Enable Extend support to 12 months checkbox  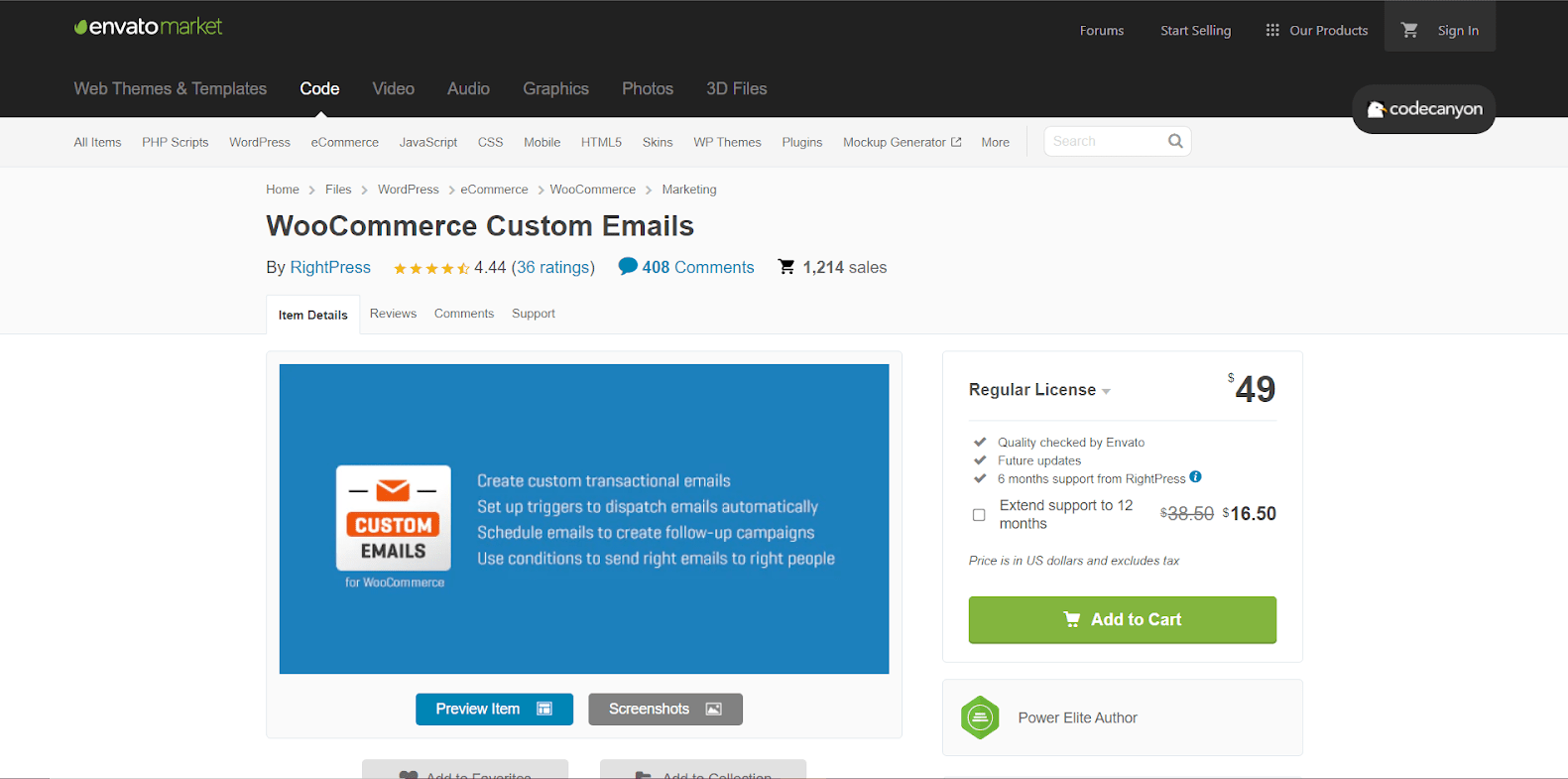[x=979, y=515]
